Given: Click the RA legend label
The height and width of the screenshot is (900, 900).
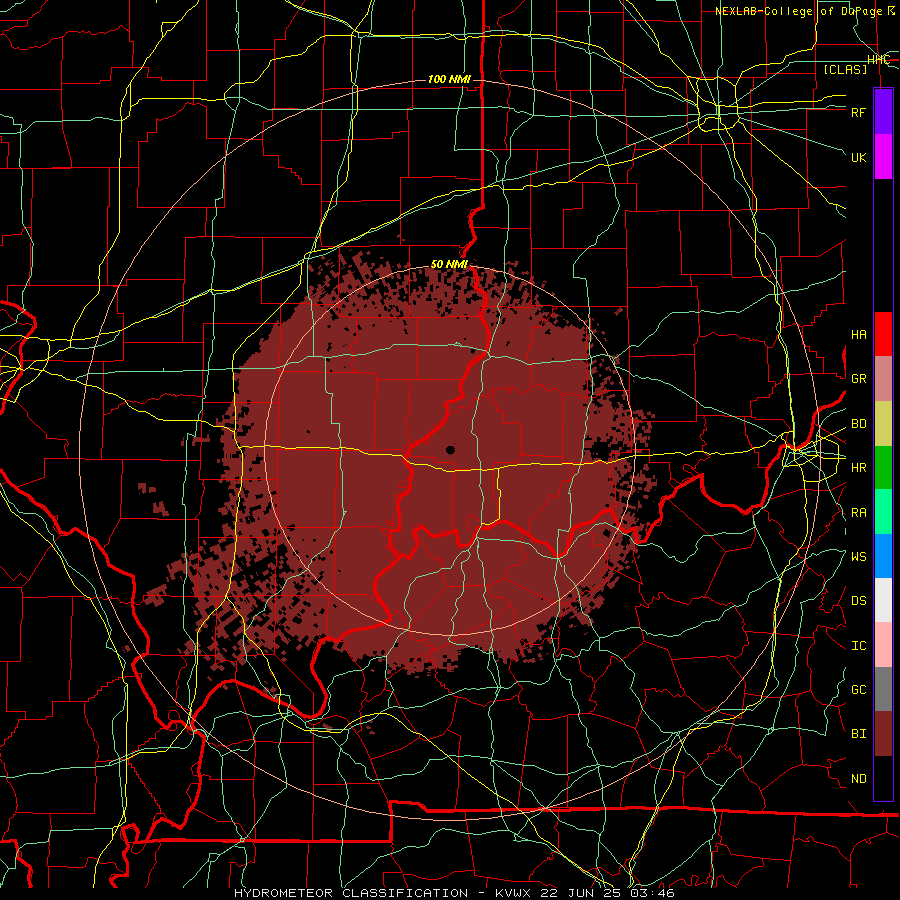Looking at the screenshot, I should pyautogui.click(x=858, y=513).
